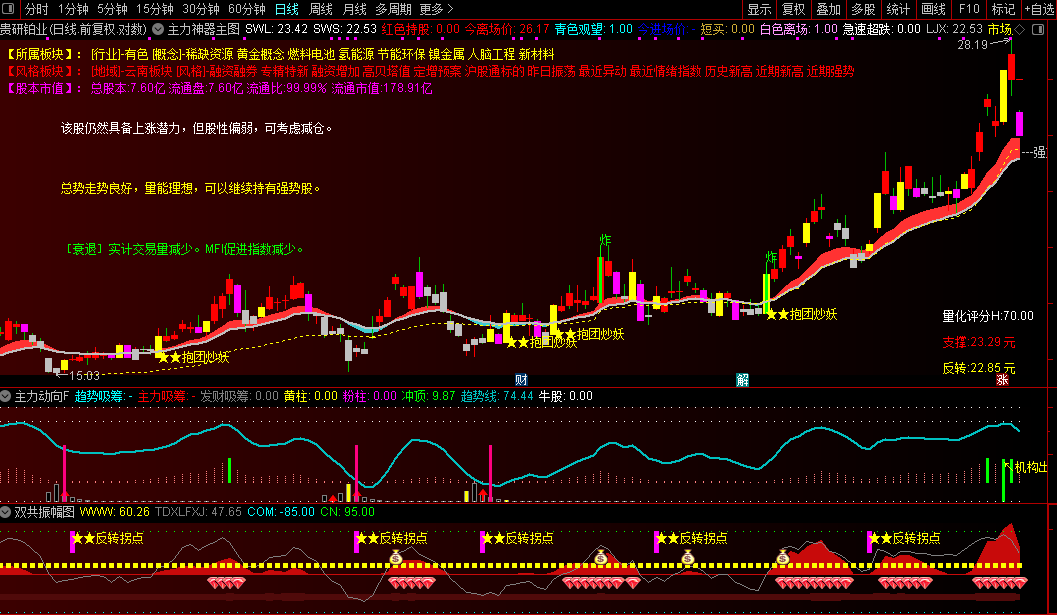Click the 机构出 label in 主力动向 panel

coord(1031,467)
